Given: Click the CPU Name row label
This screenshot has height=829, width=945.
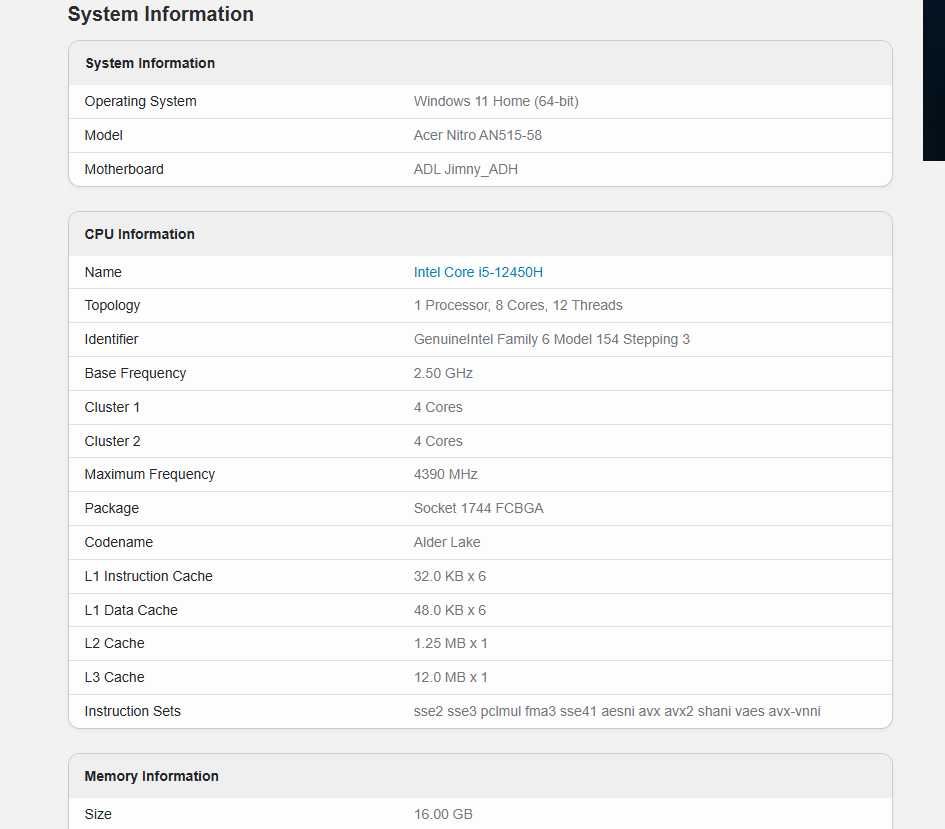Looking at the screenshot, I should pos(103,272).
